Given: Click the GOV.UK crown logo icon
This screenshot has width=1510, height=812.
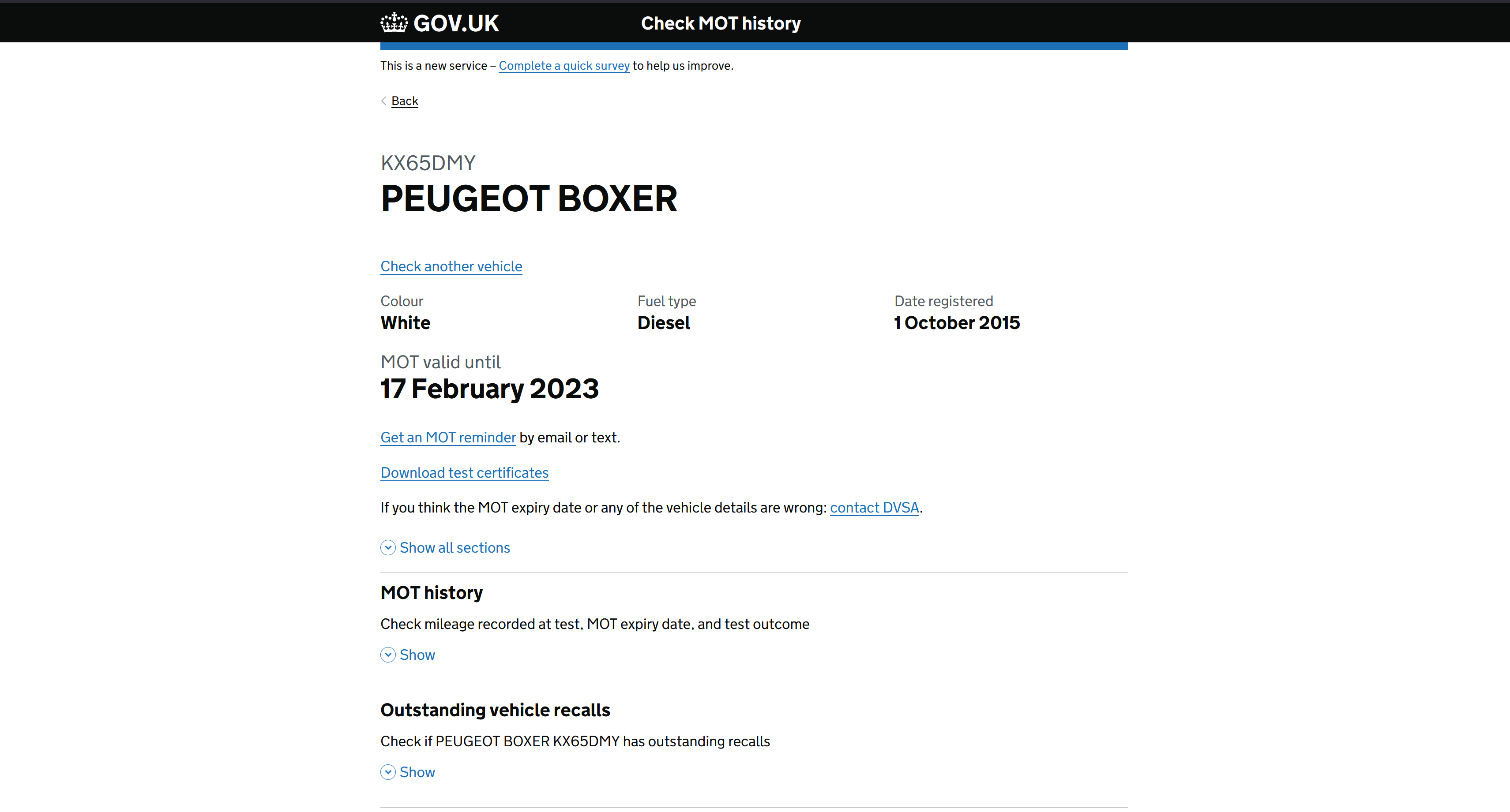Looking at the screenshot, I should point(393,23).
